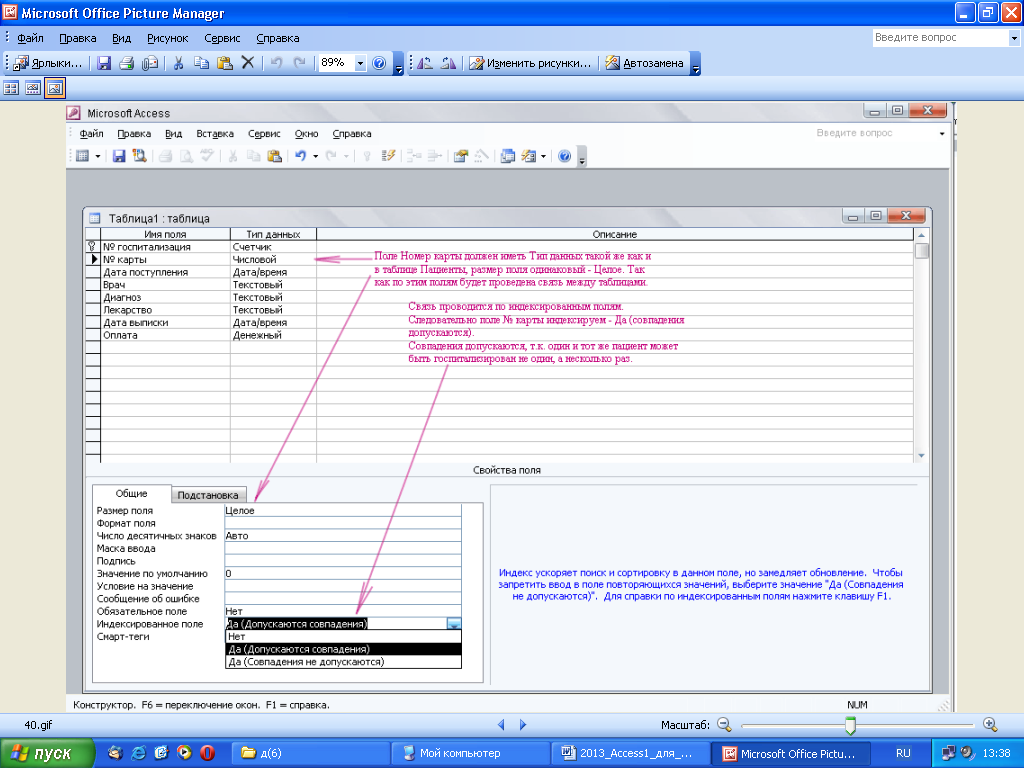Click the Масштаб zoom slider handle
The width and height of the screenshot is (1024, 768).
[850, 725]
